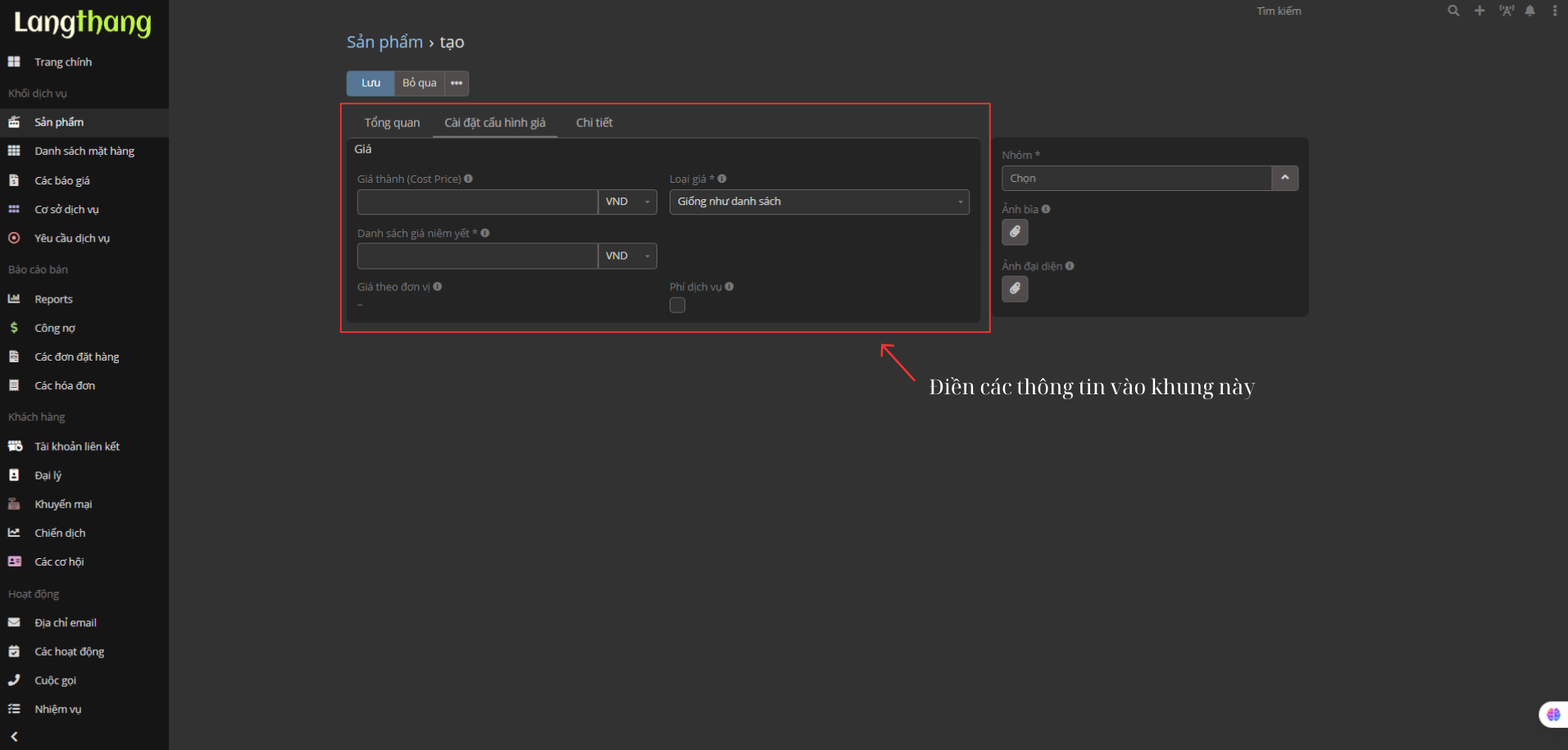Click the Giá thành input field

point(477,202)
